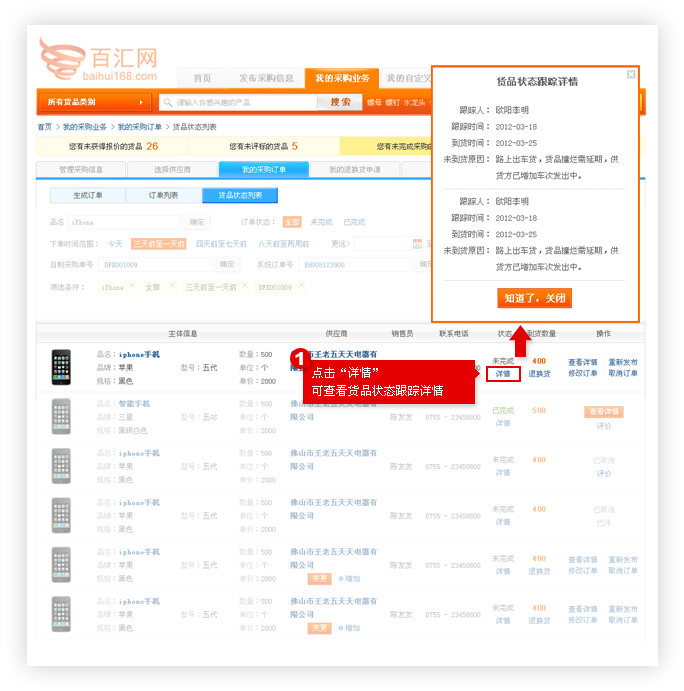684x691 pixels.
Task: Click the first iPhone product thumbnail
Action: click(x=61, y=367)
